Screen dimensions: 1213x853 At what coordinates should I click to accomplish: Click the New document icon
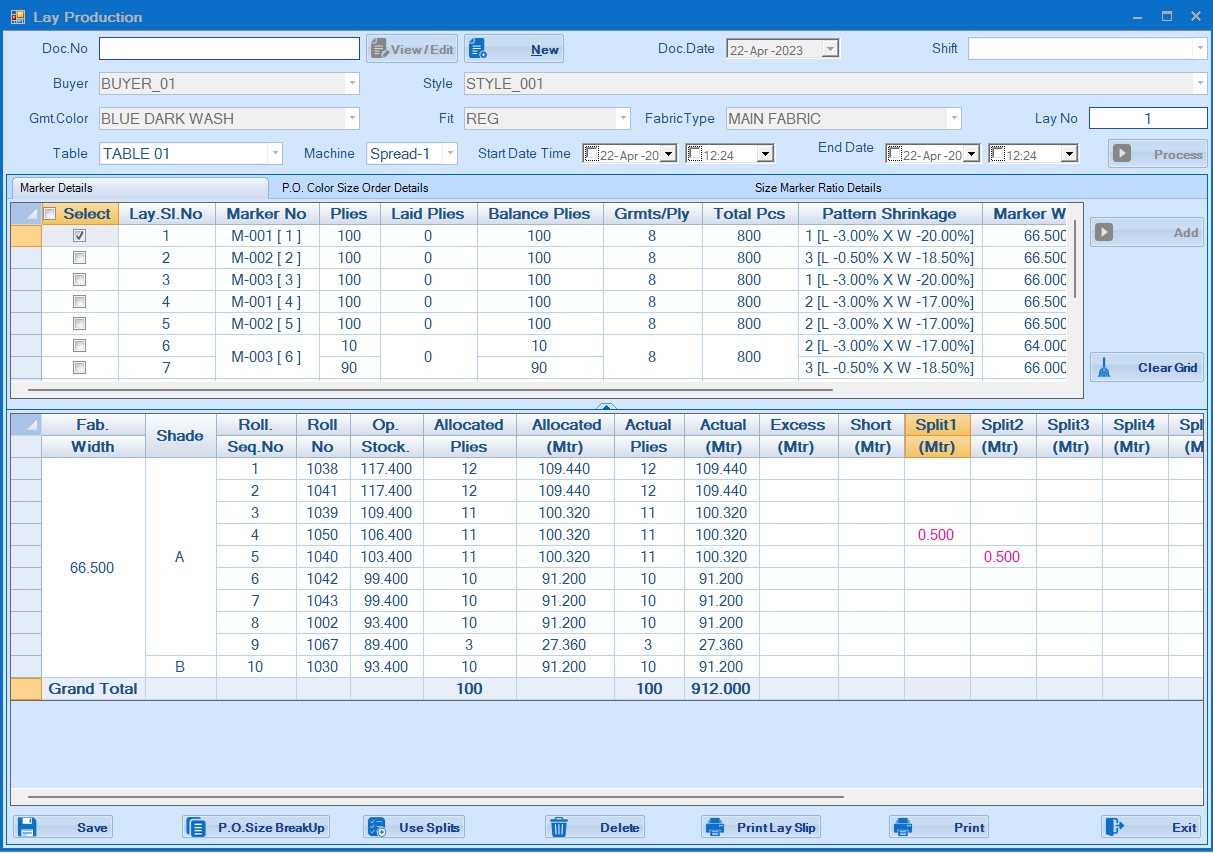[x=478, y=49]
